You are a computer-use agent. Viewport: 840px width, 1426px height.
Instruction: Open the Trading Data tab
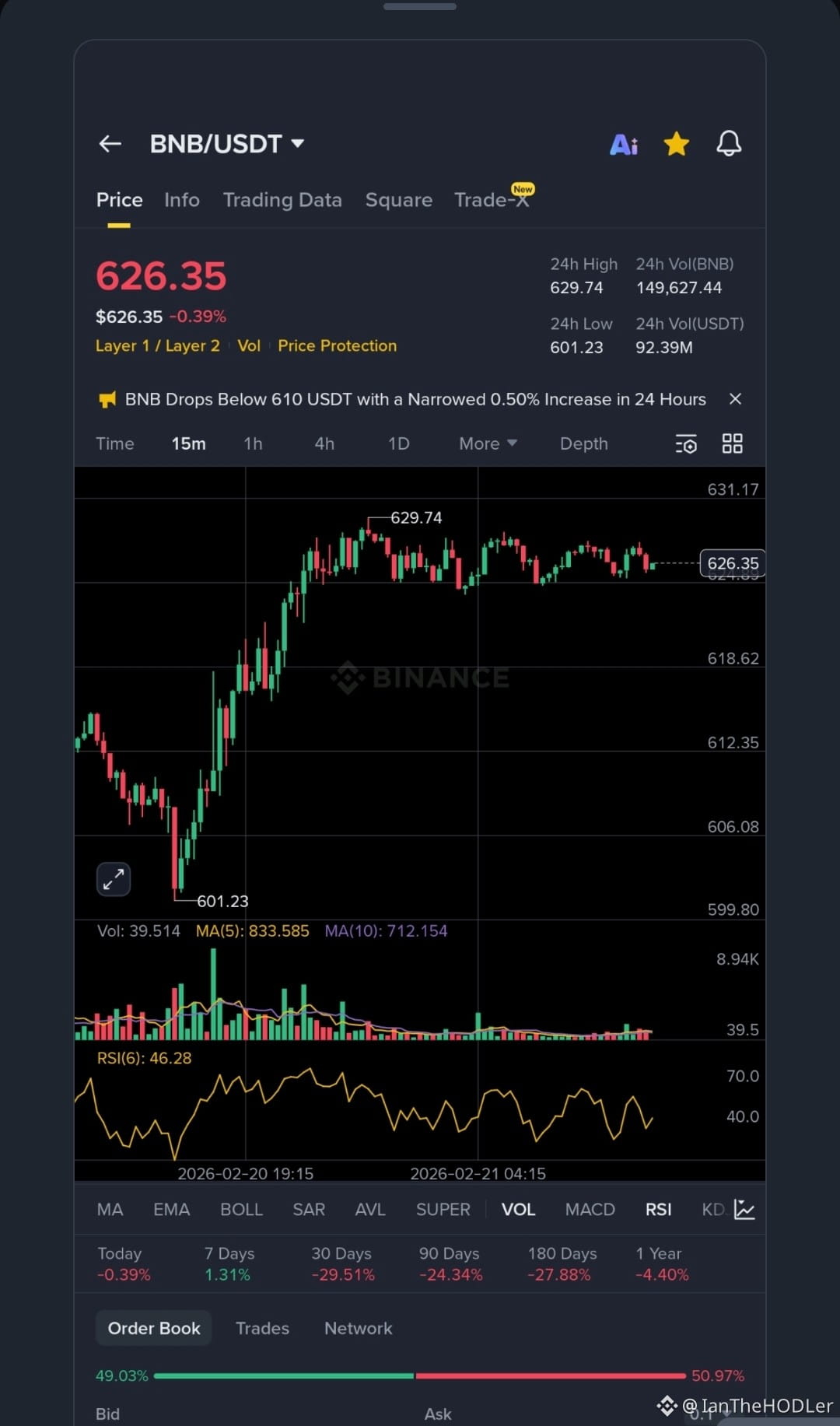[x=282, y=200]
